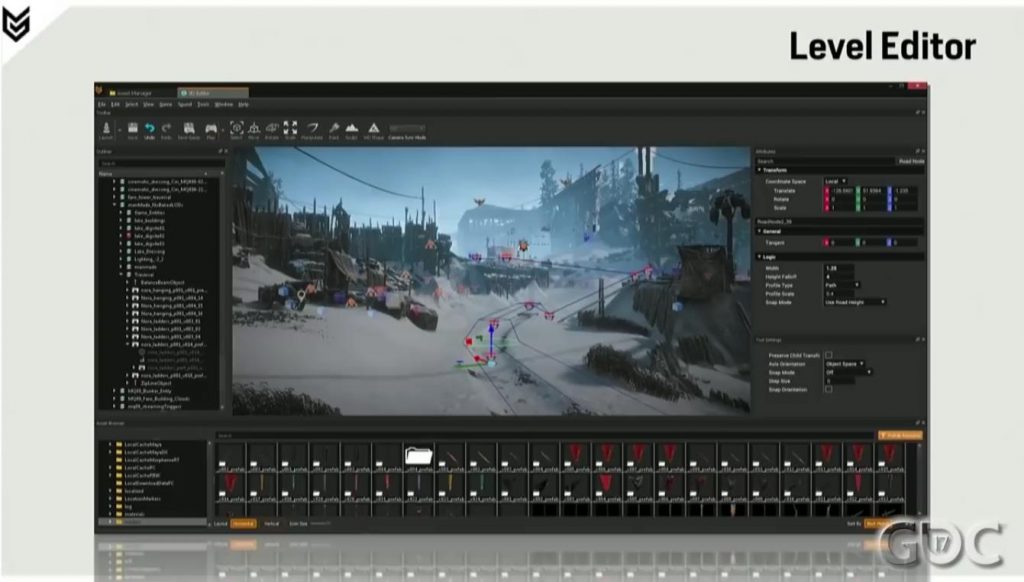Open the Coordinate Space Local dropdown
Screen dimensions: 1024x582
(x=835, y=181)
